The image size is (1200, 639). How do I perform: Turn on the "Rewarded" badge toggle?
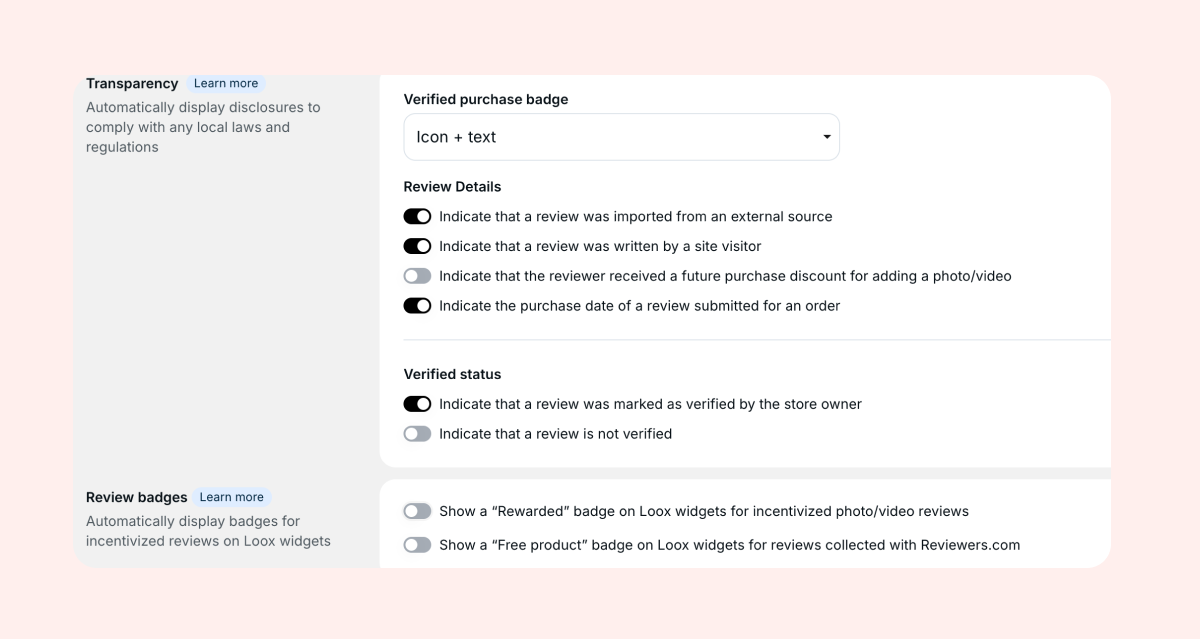pyautogui.click(x=417, y=511)
